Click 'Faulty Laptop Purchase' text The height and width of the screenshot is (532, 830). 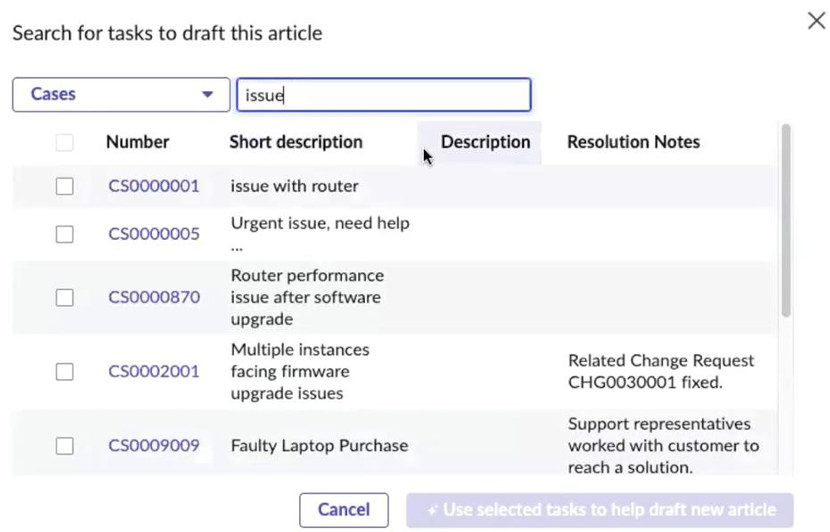tap(319, 446)
